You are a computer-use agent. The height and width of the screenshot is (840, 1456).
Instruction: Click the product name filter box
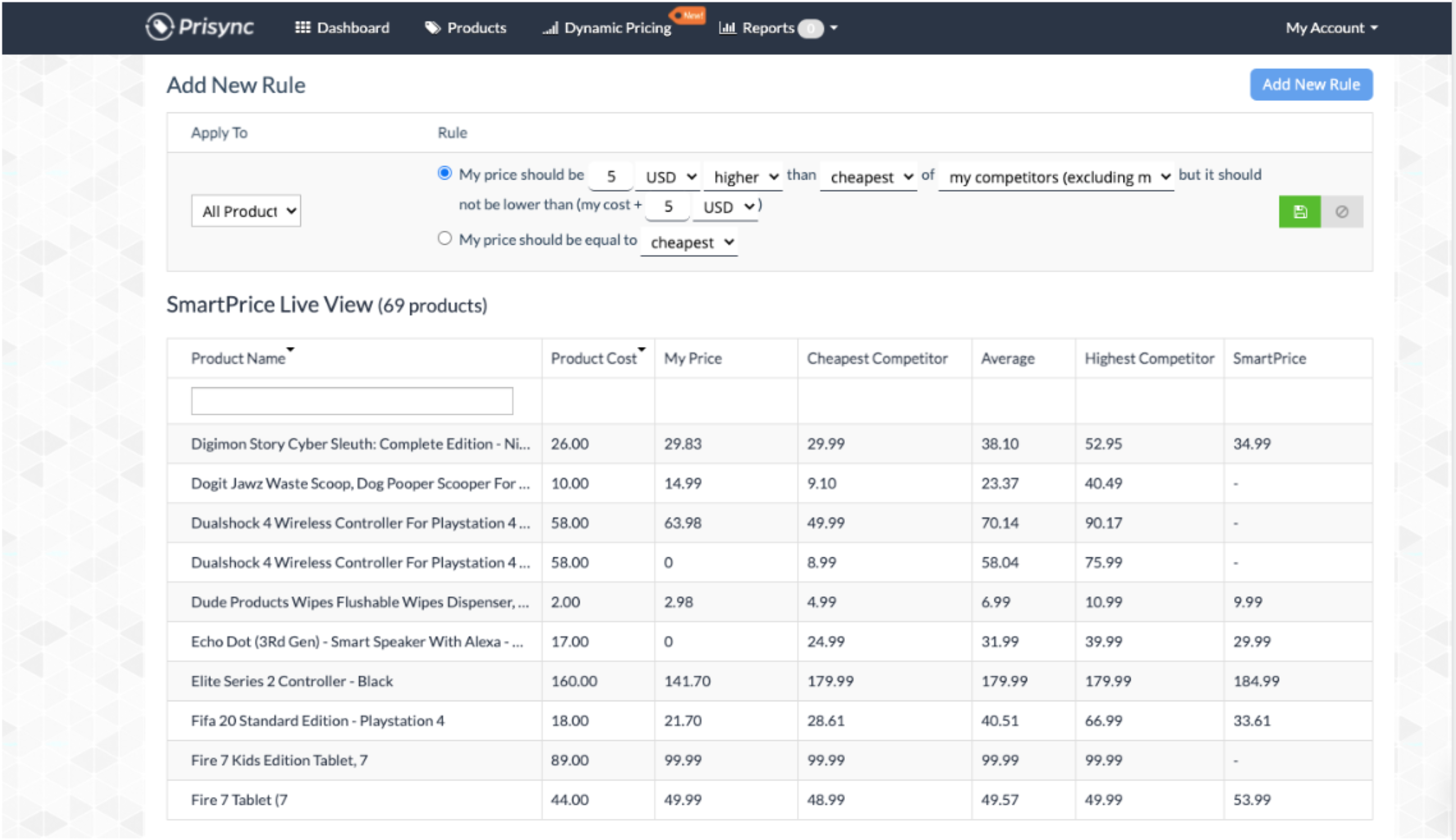(352, 401)
